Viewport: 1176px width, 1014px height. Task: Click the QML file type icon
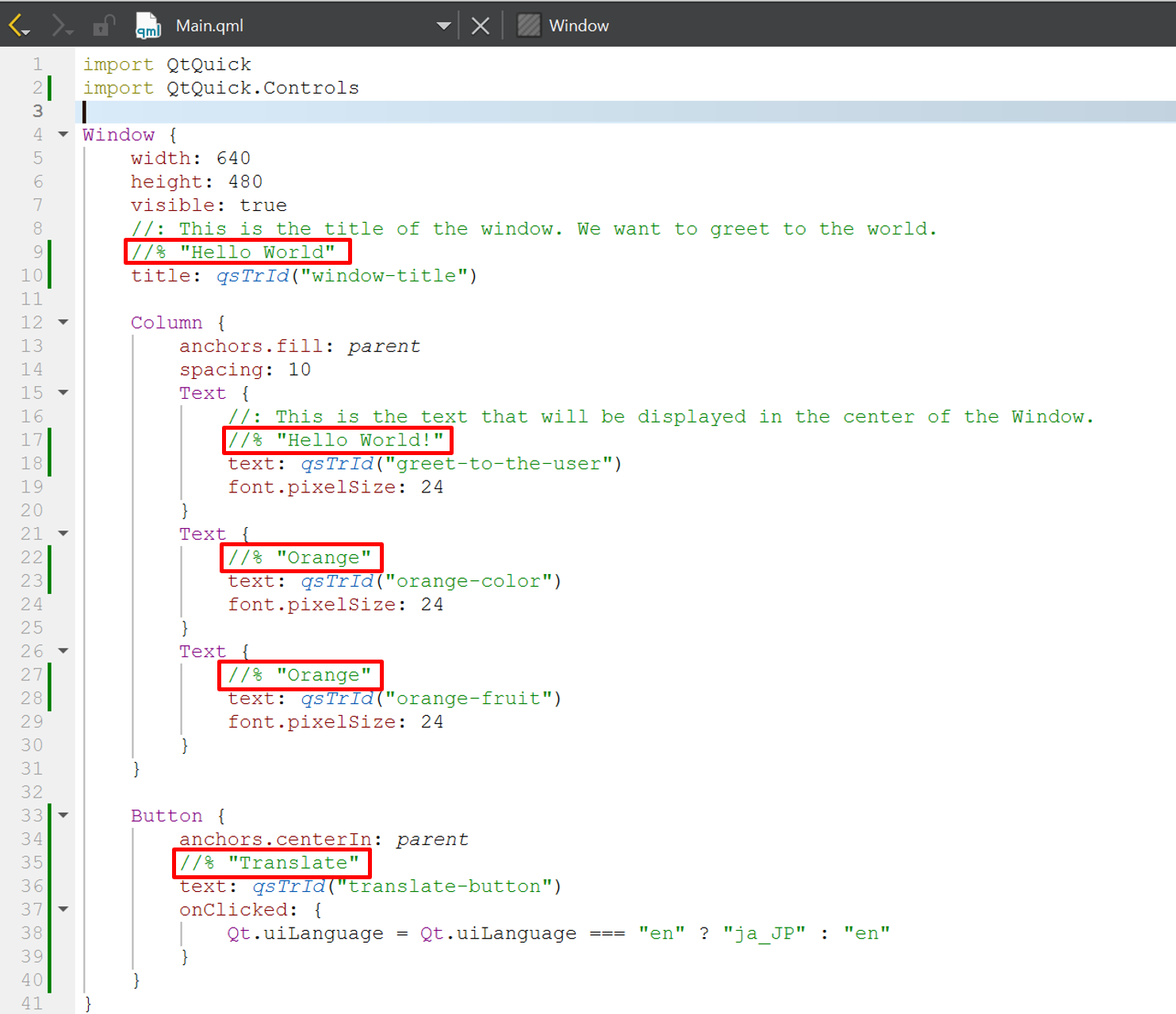(x=147, y=25)
